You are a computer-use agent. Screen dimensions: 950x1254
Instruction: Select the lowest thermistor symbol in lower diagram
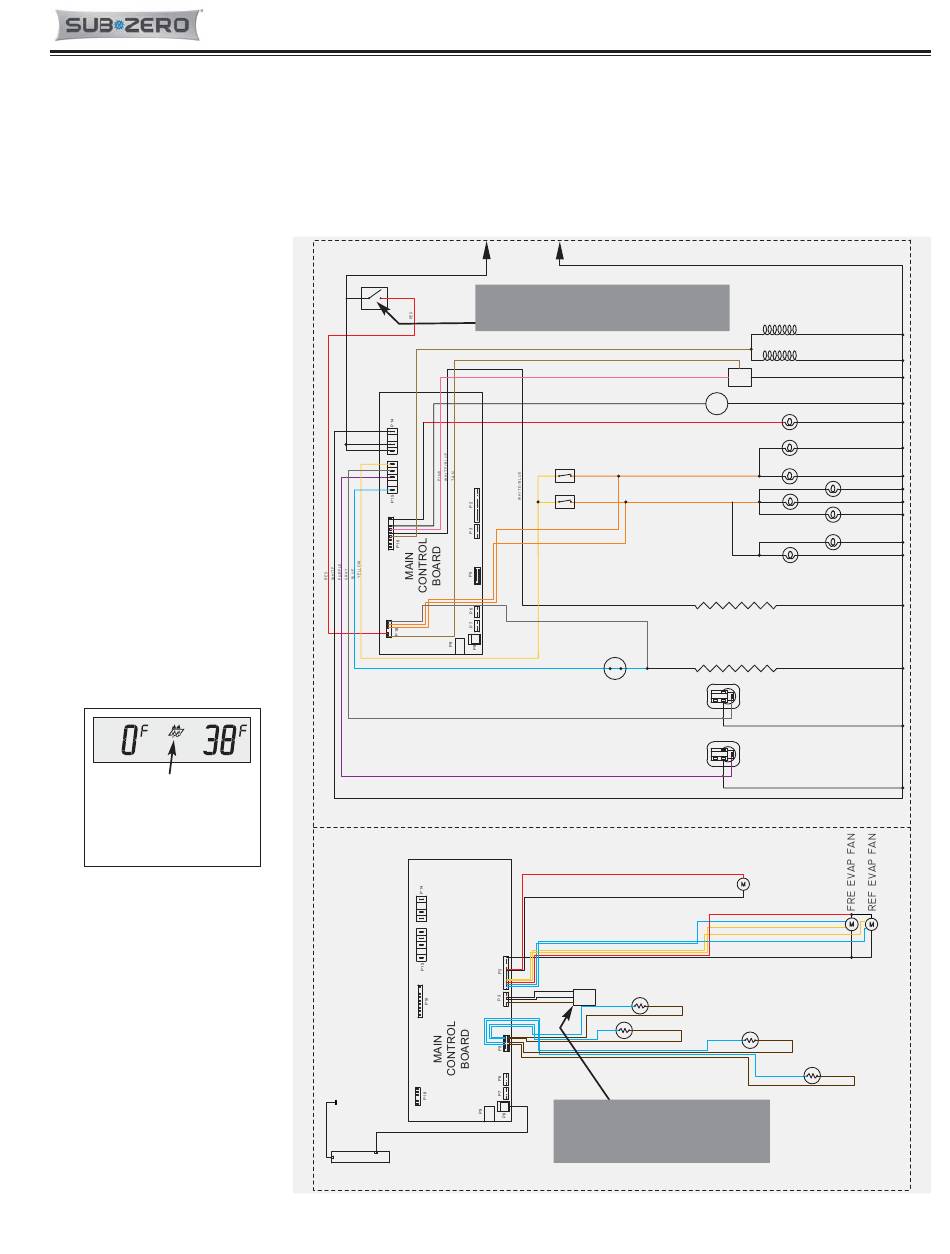(x=812, y=1076)
